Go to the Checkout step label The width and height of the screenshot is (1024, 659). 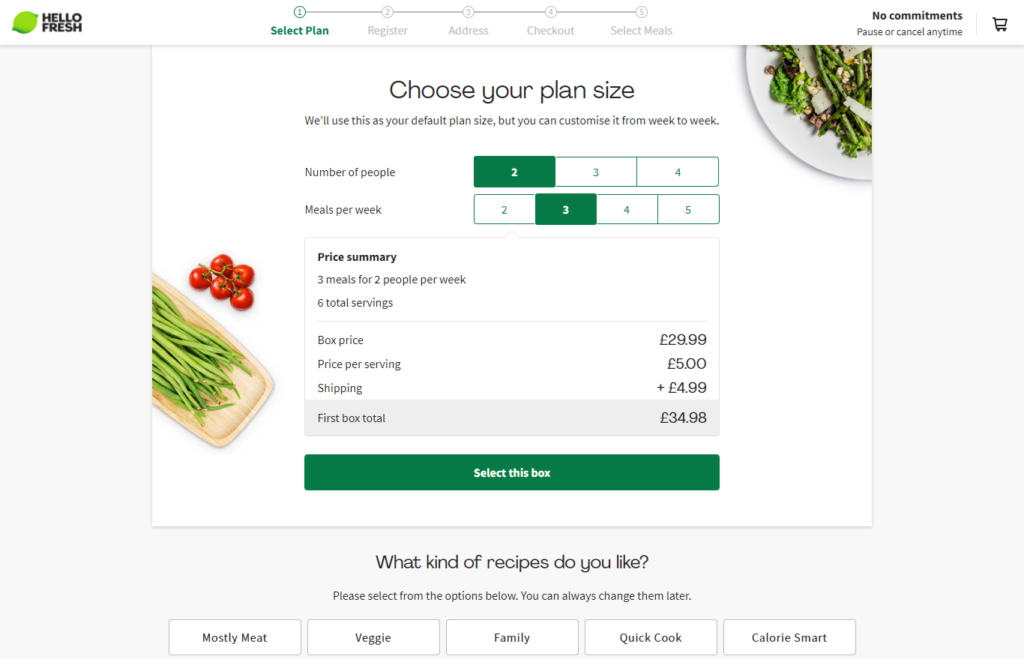coord(550,31)
